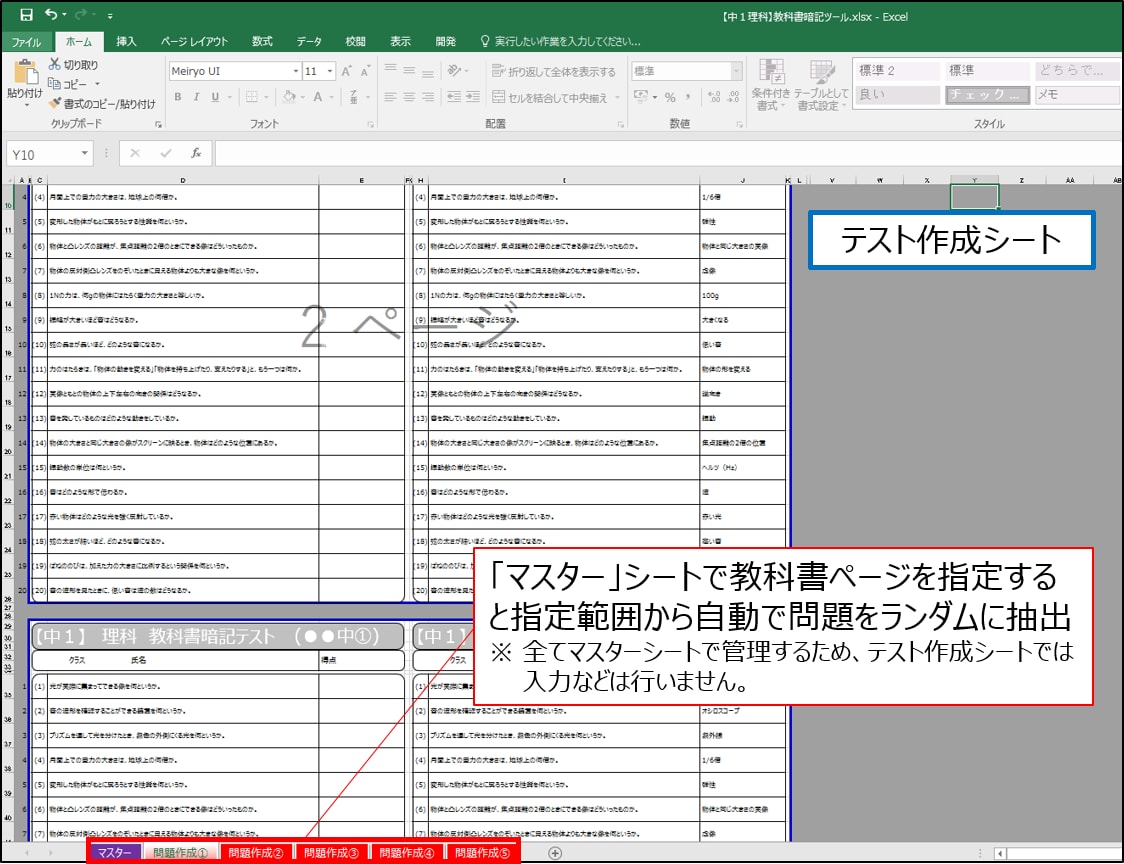Screen dimensions: 1124x864
Task: Switch to the マスター sheet tab
Action: click(114, 853)
